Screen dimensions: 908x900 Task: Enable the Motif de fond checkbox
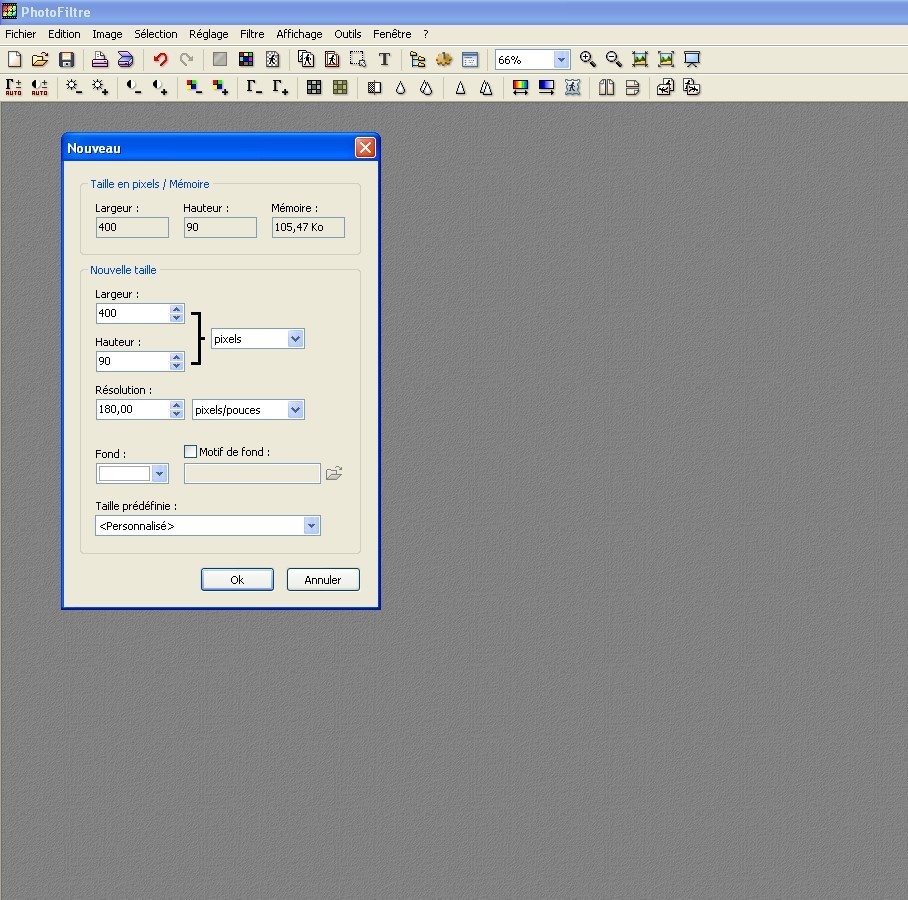coord(191,452)
